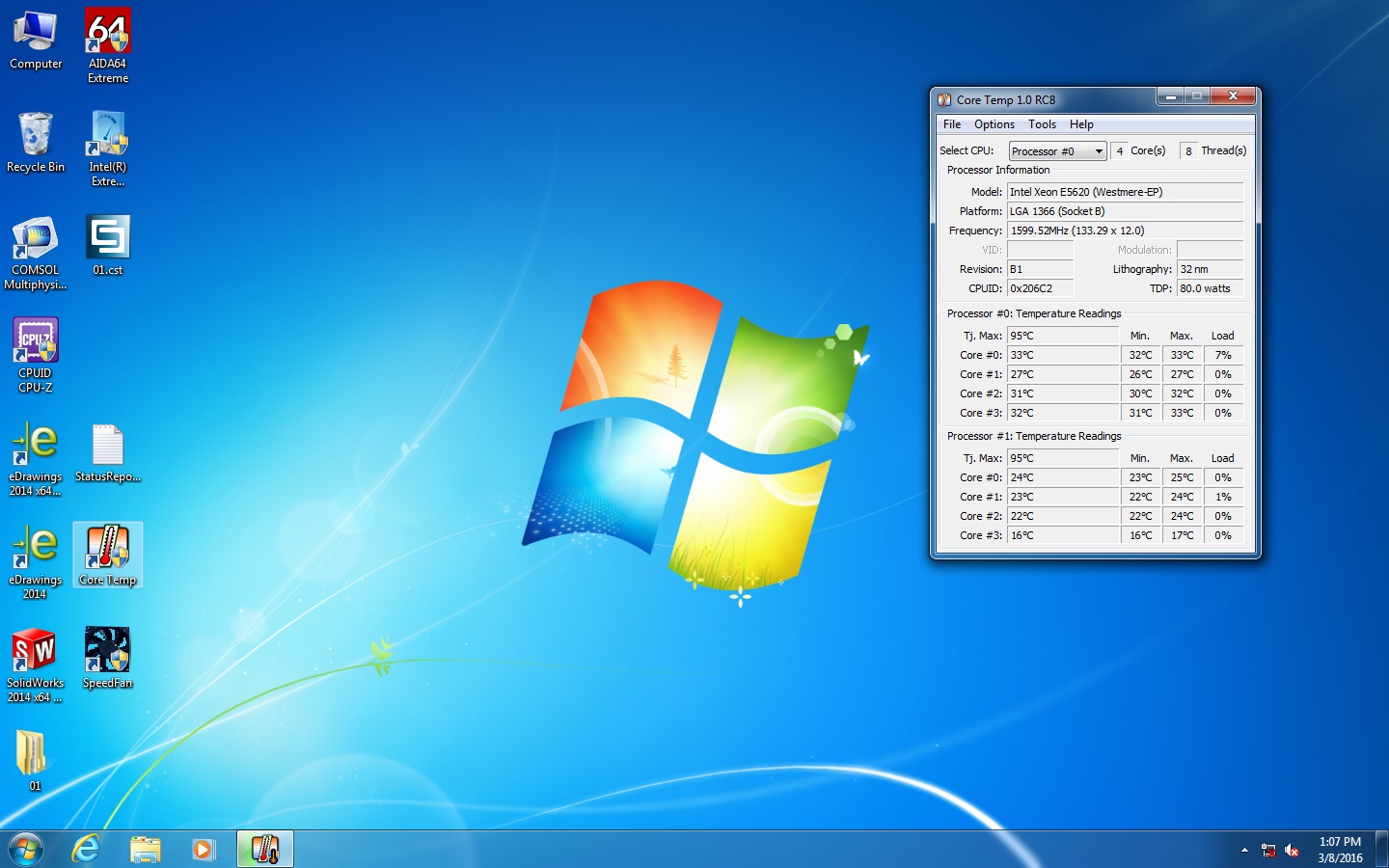Select the eDrawings 2014 x64 shortcut
The image size is (1389, 868).
[x=36, y=459]
